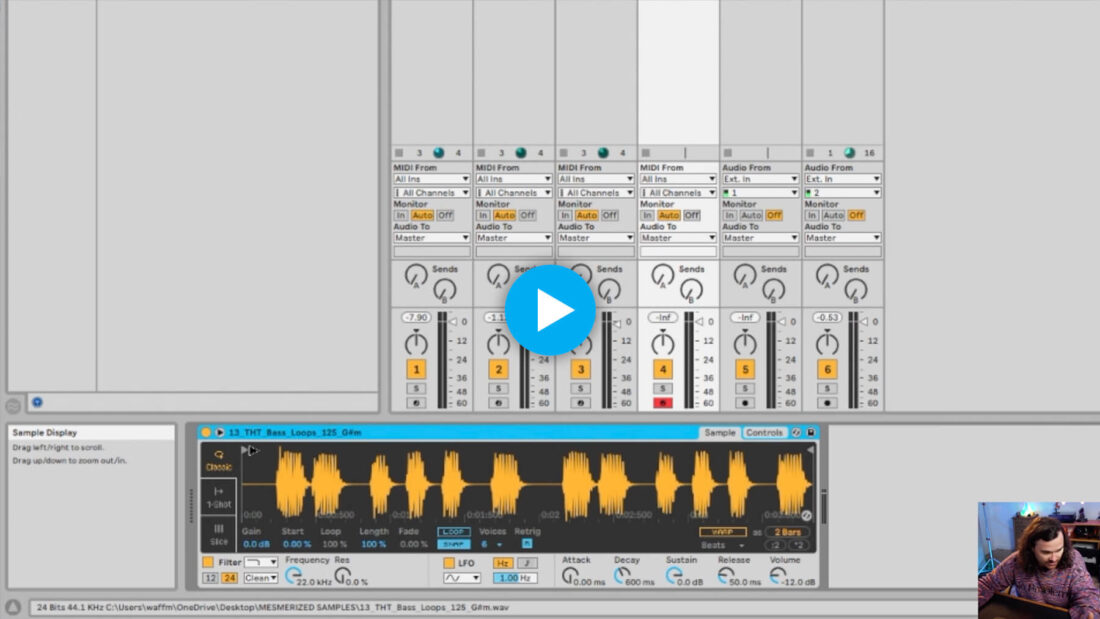Image resolution: width=1100 pixels, height=619 pixels.
Task: Toggle the Simpler LOOP button
Action: (x=453, y=532)
